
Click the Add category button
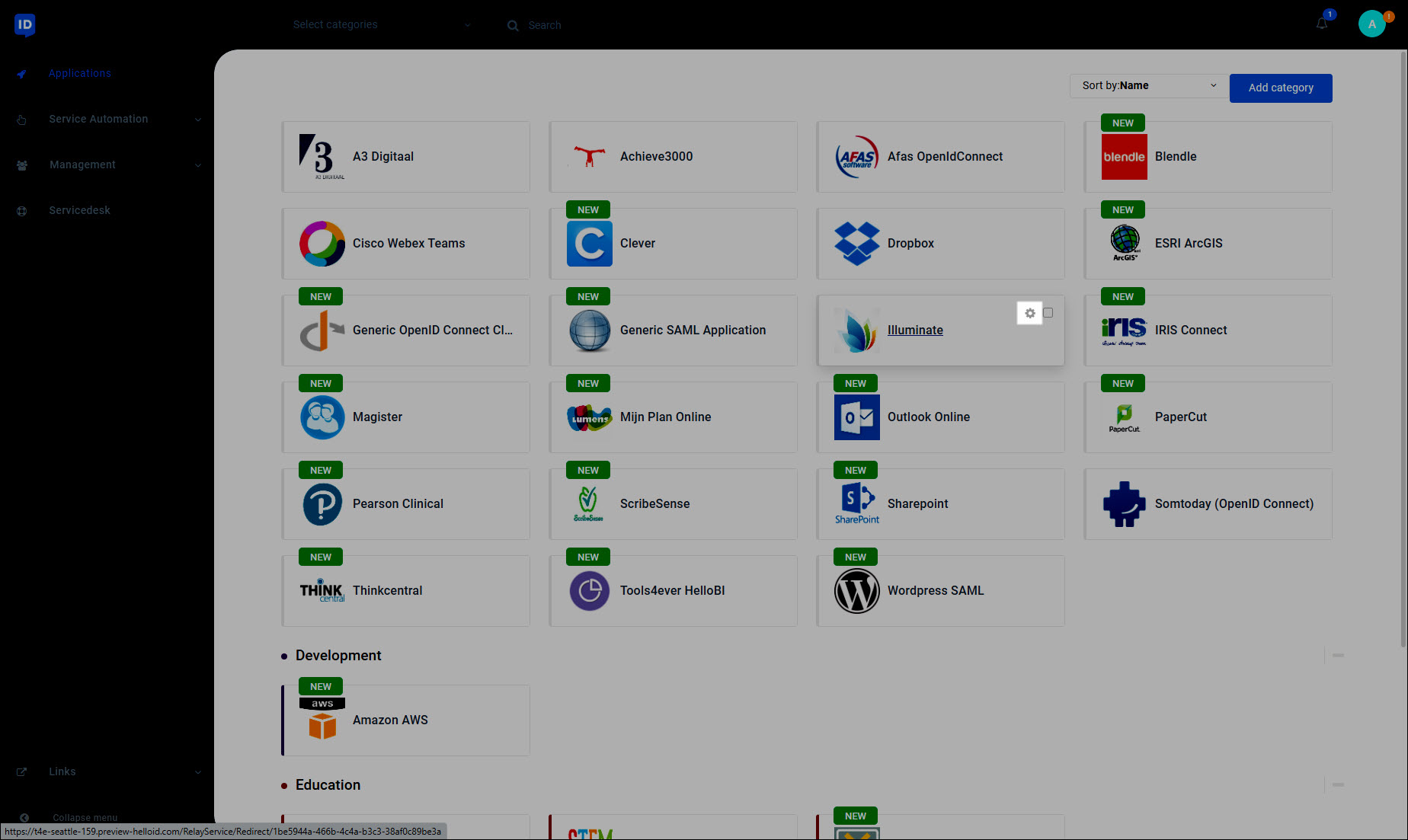point(1281,88)
